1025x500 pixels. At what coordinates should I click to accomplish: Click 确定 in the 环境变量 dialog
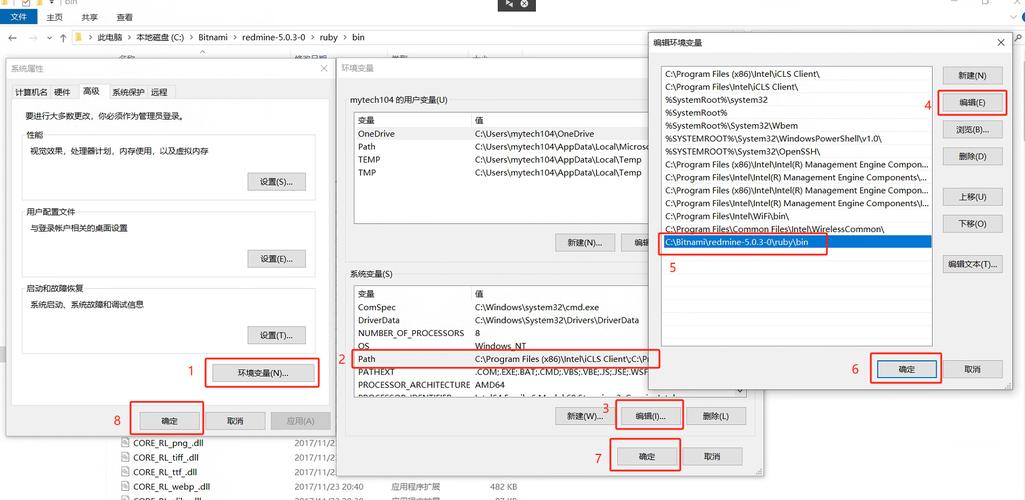click(x=647, y=456)
